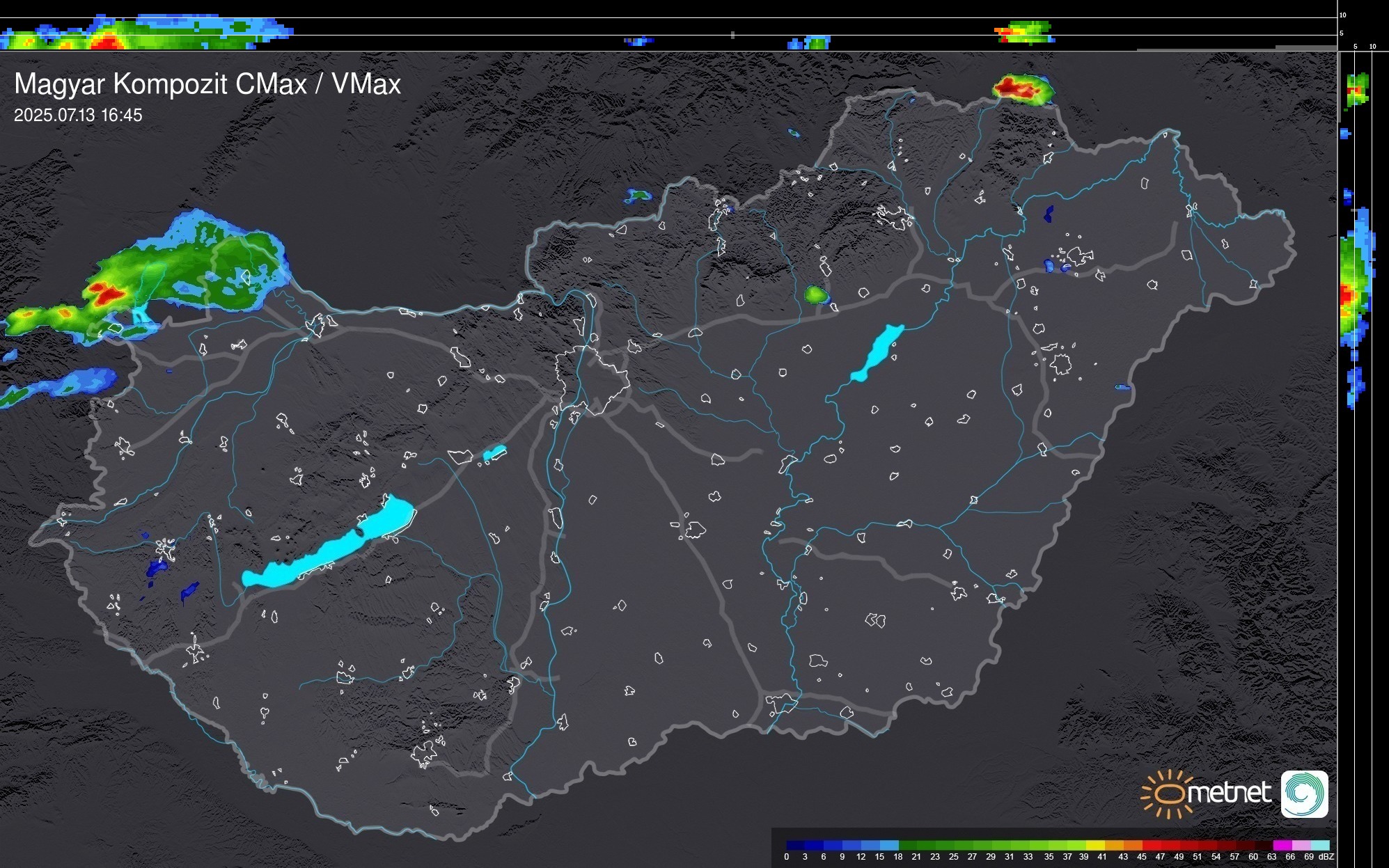Image resolution: width=1389 pixels, height=868 pixels.
Task: Select the yellow 39 dBZ swatch
Action: tap(1095, 845)
